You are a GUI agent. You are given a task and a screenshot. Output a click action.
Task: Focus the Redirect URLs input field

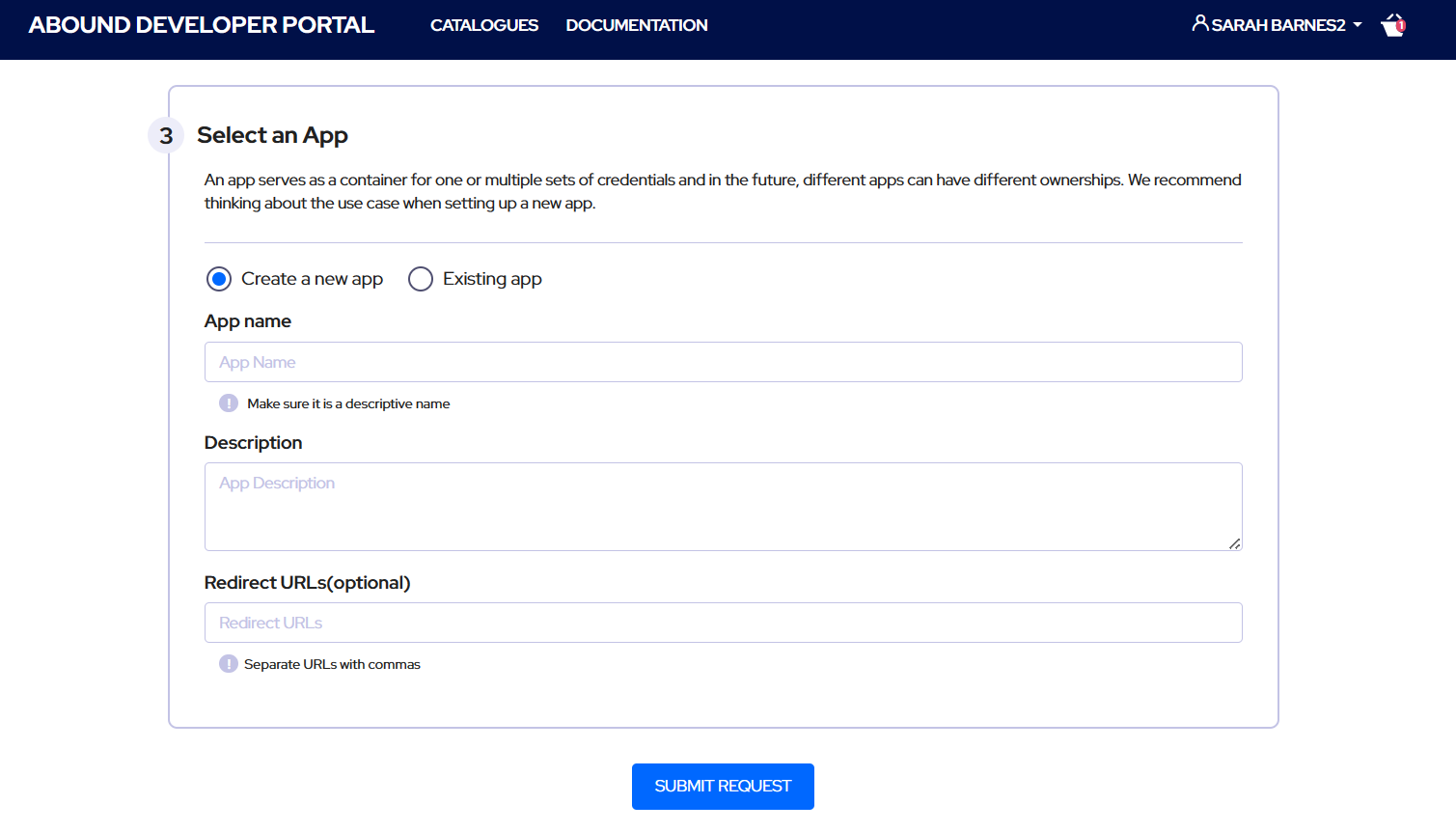point(723,623)
